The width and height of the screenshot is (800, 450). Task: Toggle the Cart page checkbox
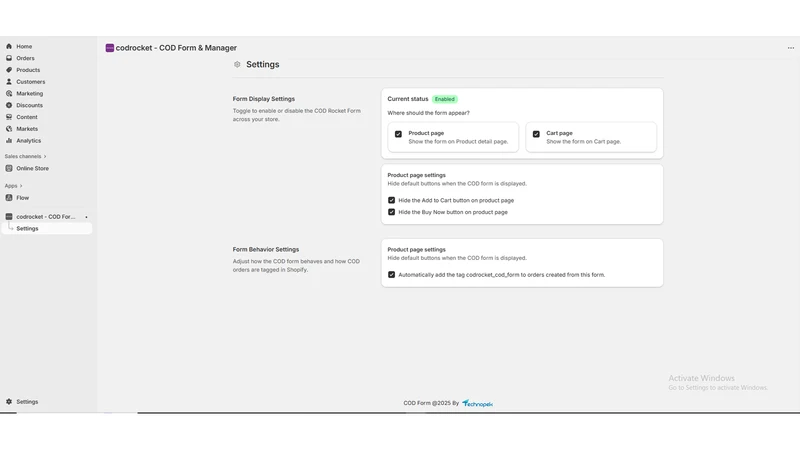pos(536,134)
